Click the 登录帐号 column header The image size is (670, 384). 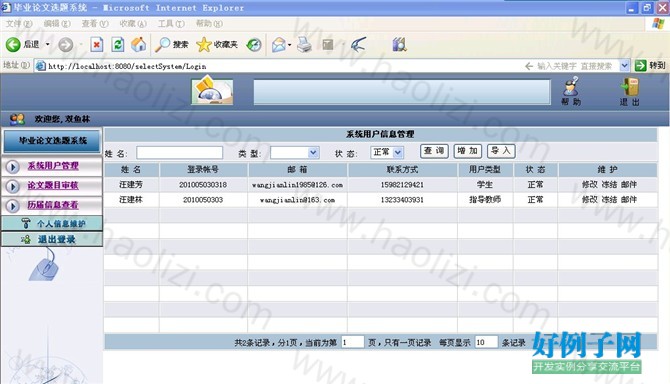point(203,170)
